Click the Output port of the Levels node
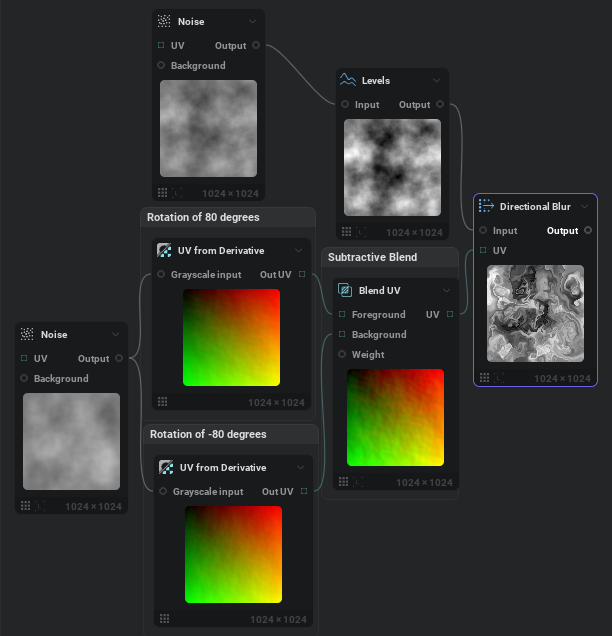 tap(441, 104)
